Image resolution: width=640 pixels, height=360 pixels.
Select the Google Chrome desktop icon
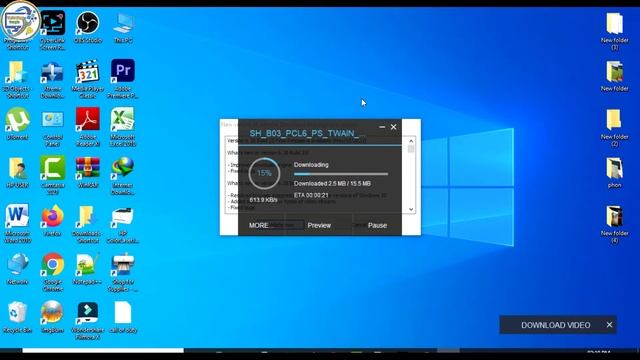(x=52, y=272)
